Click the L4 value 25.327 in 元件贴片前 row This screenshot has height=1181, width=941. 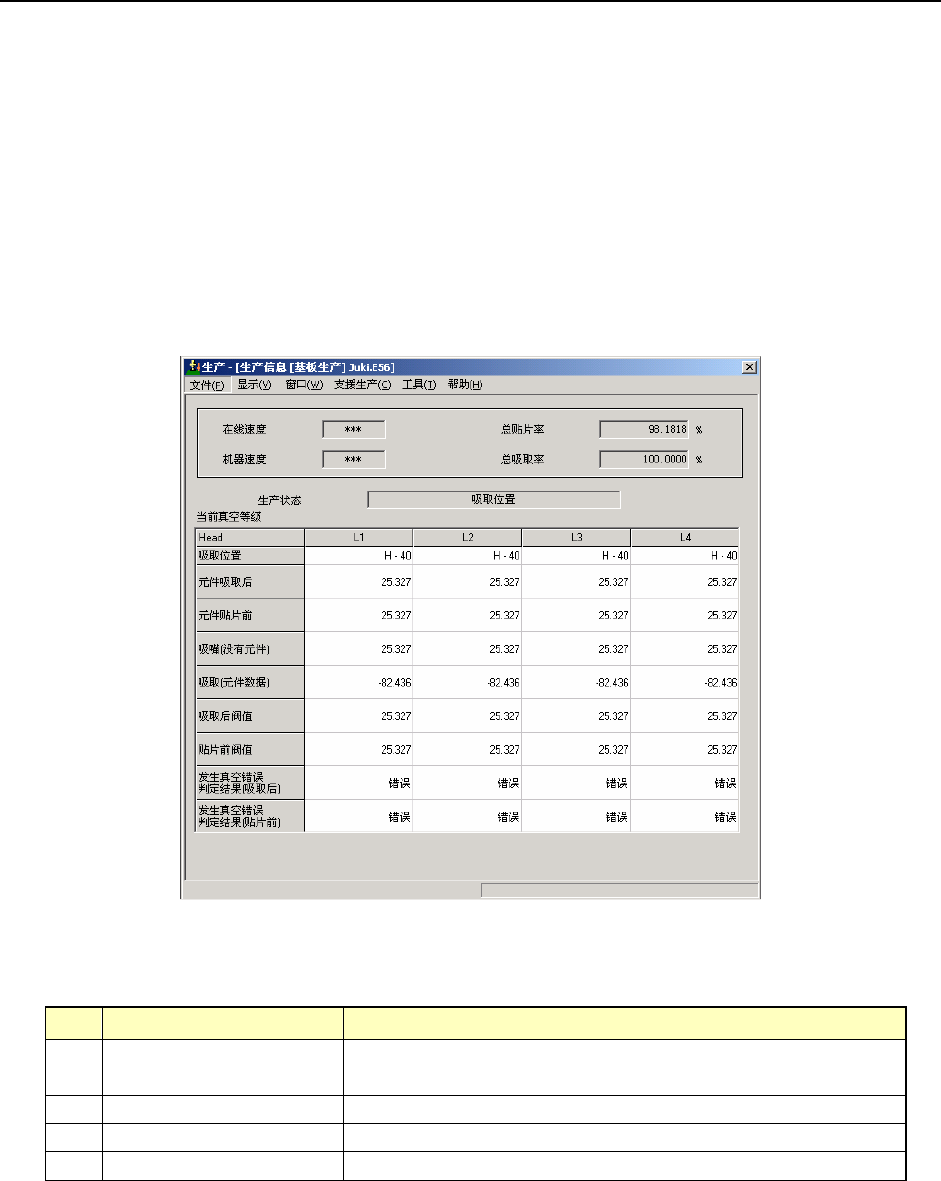click(x=685, y=615)
